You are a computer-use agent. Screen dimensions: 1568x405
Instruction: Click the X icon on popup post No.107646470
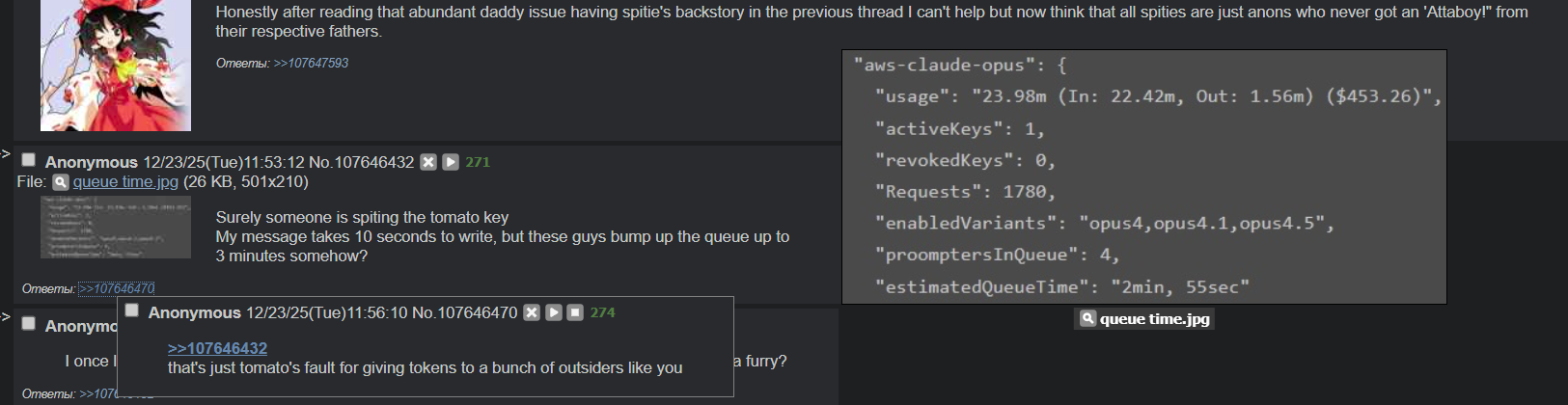[x=532, y=312]
